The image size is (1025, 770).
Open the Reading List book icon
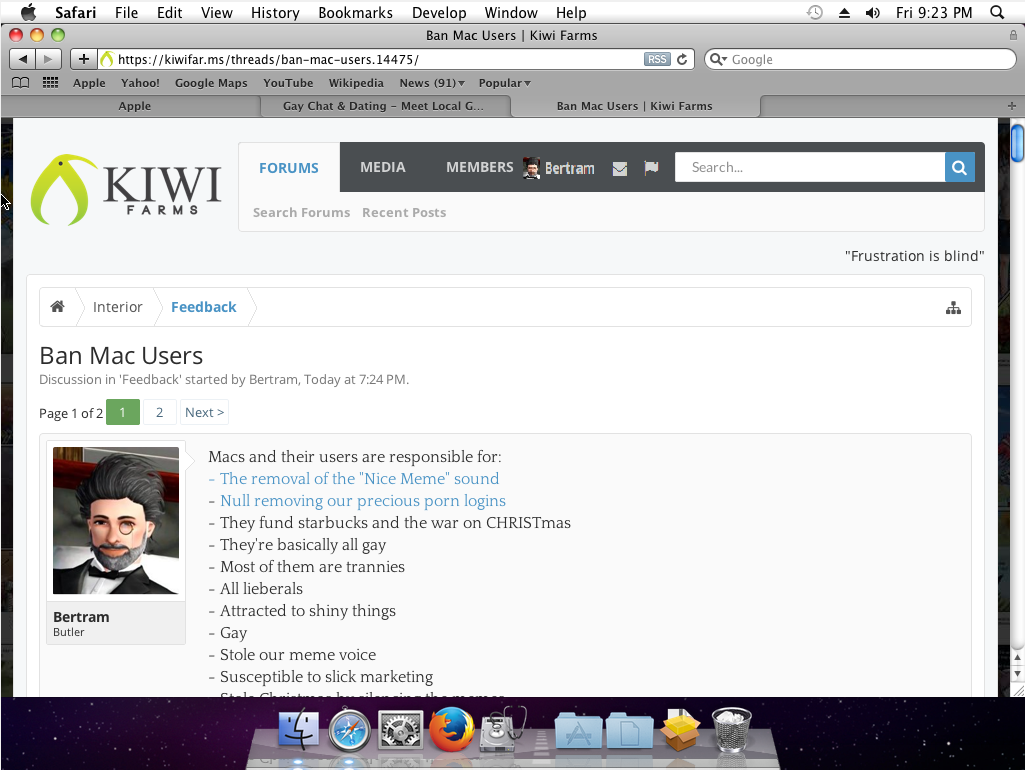21,83
